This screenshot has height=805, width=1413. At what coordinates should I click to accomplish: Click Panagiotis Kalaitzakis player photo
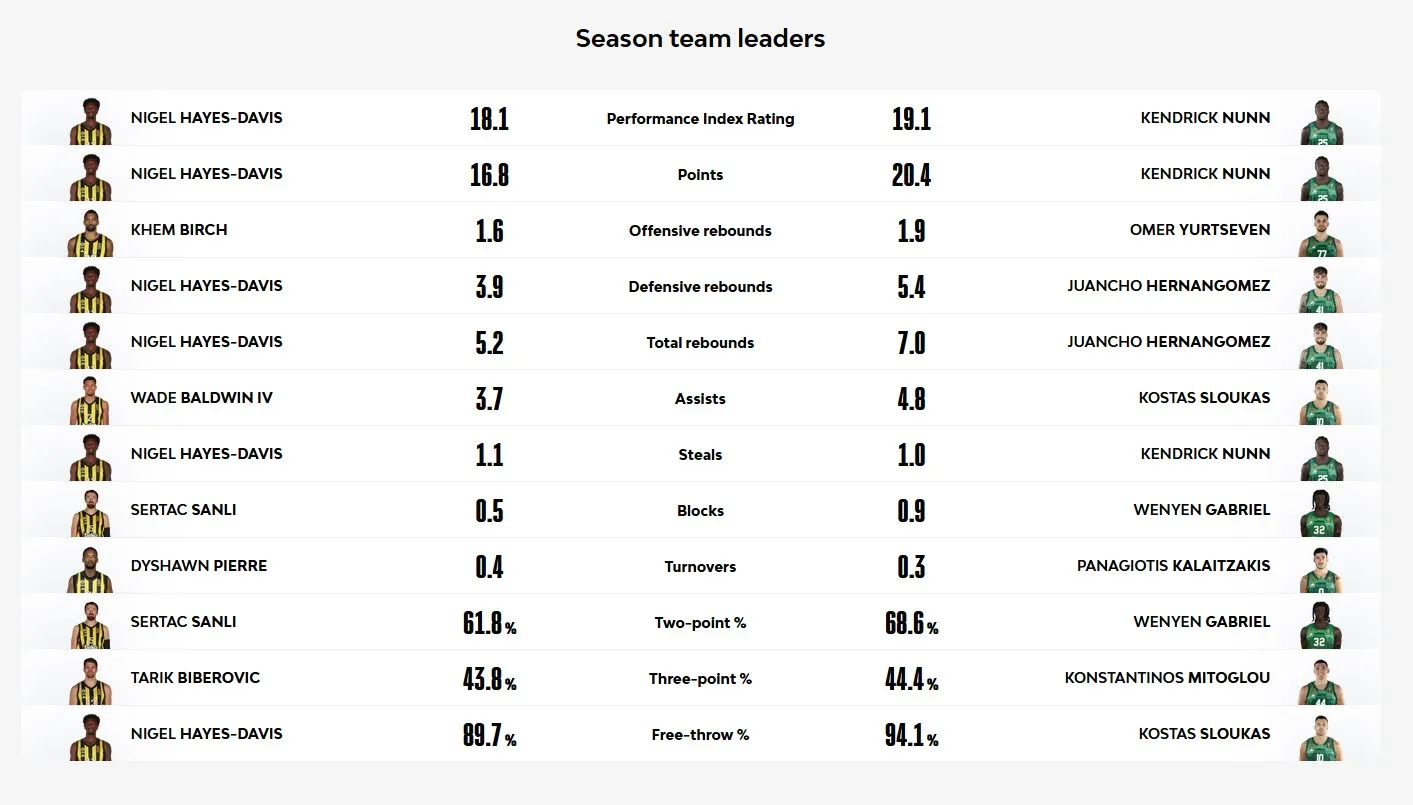1321,568
